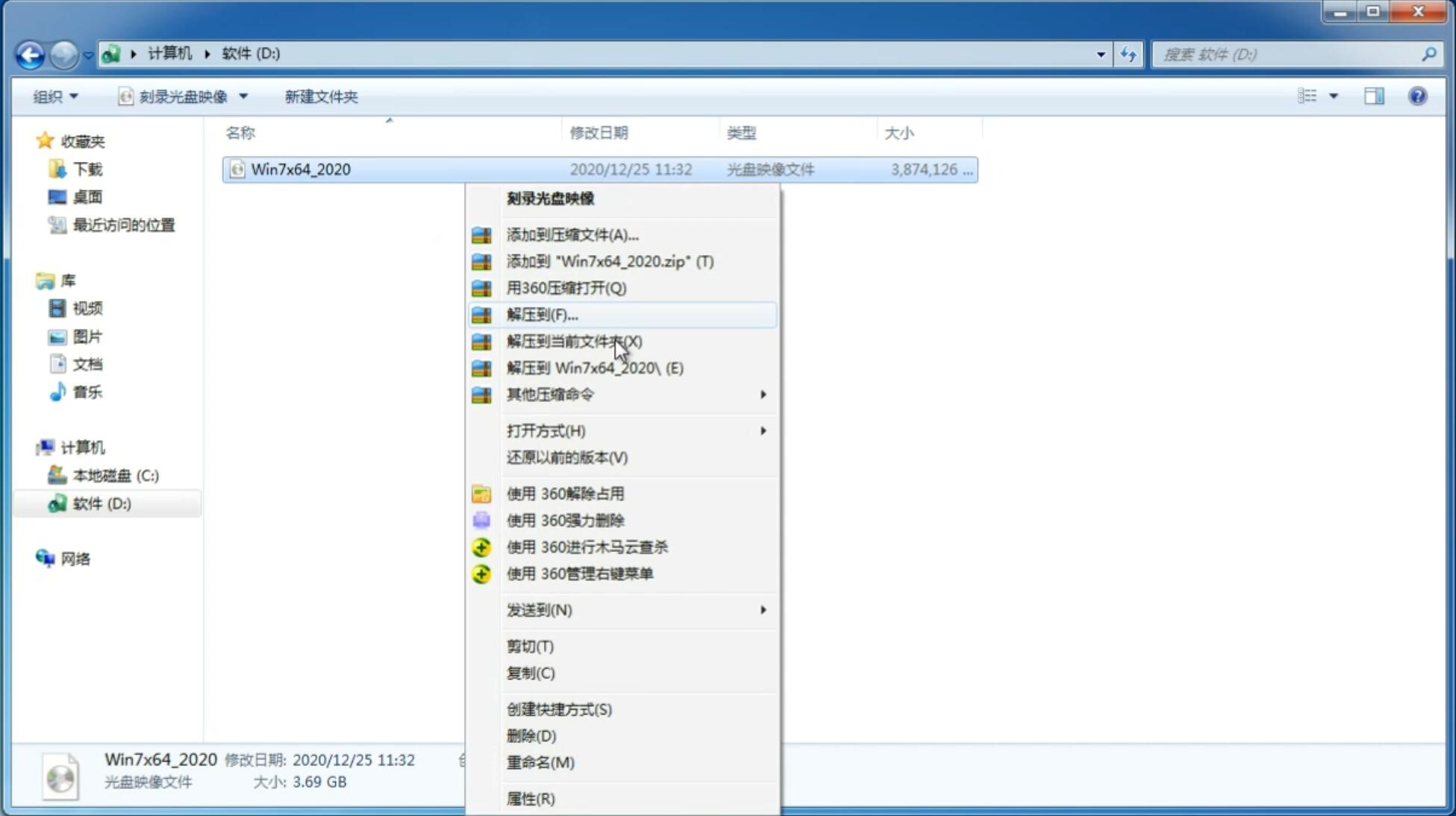Select 解压到 Win7x64_2020 folder option
1456x816 pixels.
pyautogui.click(x=595, y=367)
